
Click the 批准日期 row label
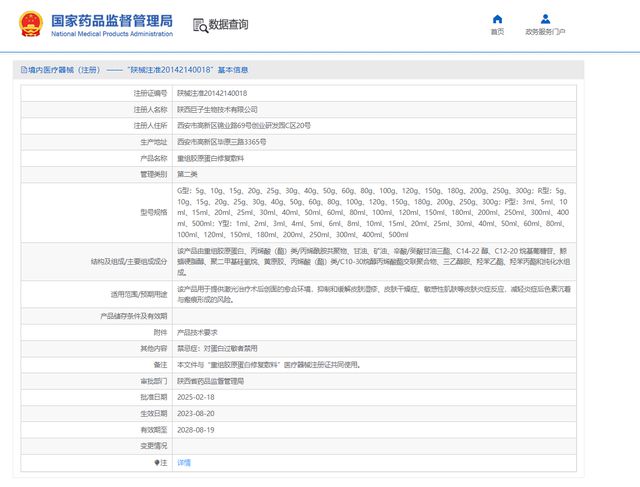point(154,397)
